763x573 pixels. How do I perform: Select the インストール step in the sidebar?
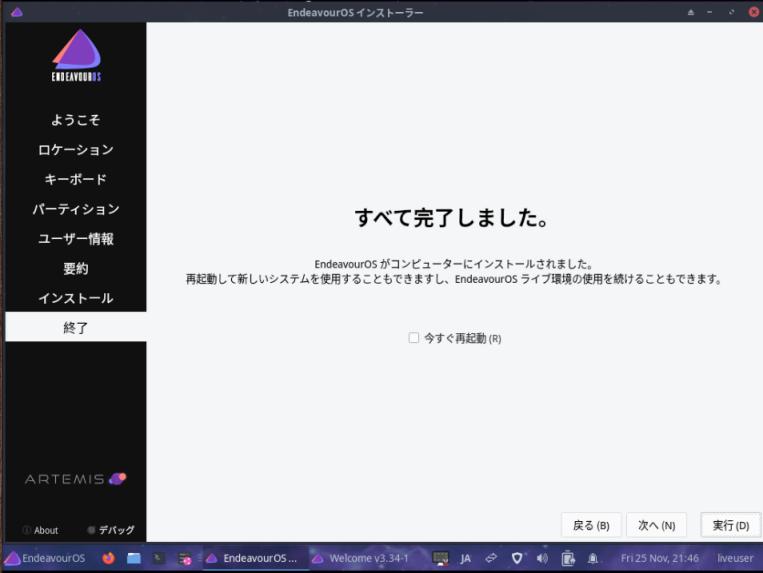pyautogui.click(x=76, y=298)
